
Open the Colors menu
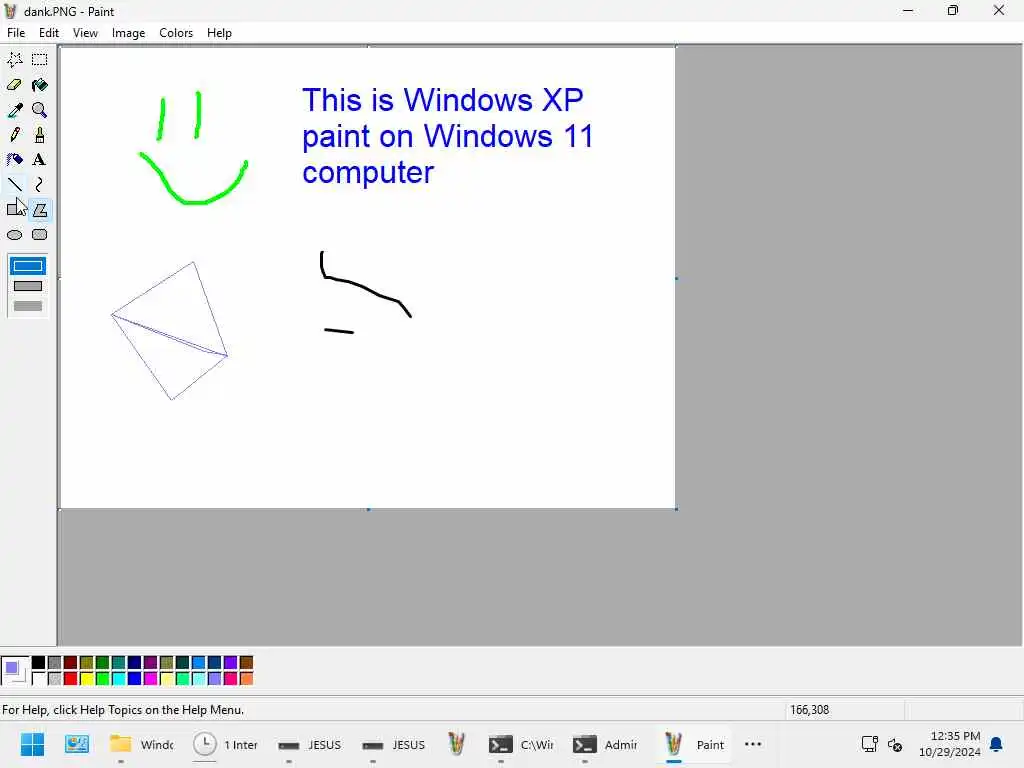tap(176, 33)
